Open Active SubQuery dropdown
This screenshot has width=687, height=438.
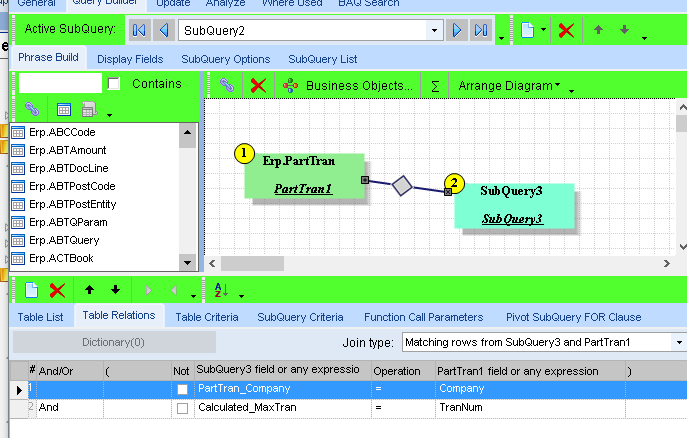[x=434, y=30]
